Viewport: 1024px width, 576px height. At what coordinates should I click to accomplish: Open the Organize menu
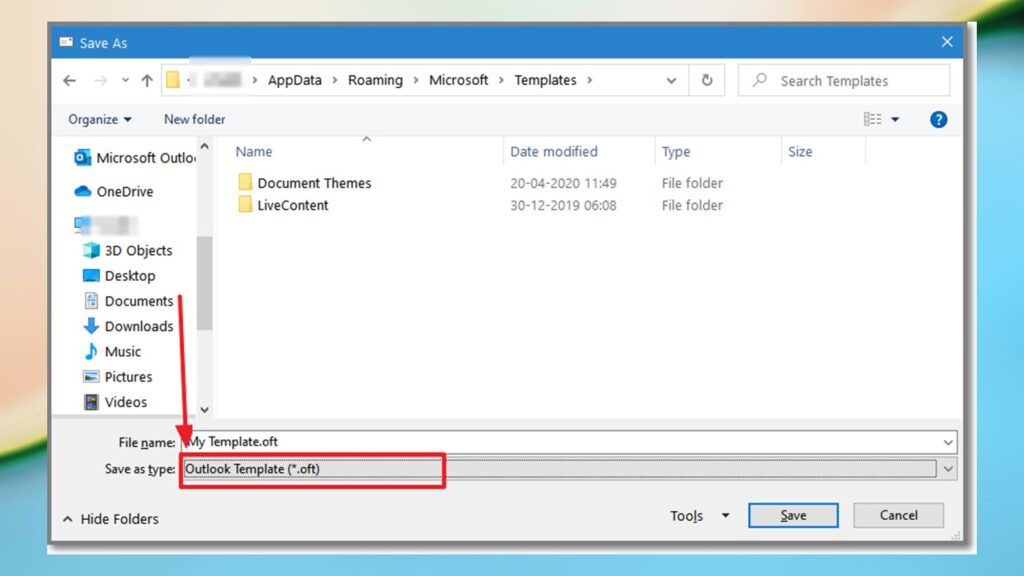click(x=100, y=120)
